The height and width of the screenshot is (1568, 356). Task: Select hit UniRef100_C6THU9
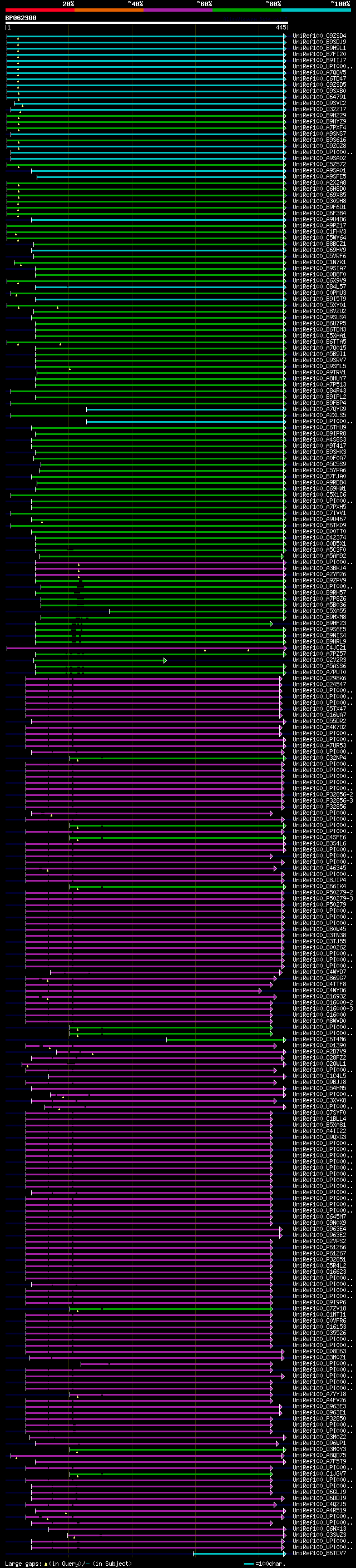click(319, 428)
